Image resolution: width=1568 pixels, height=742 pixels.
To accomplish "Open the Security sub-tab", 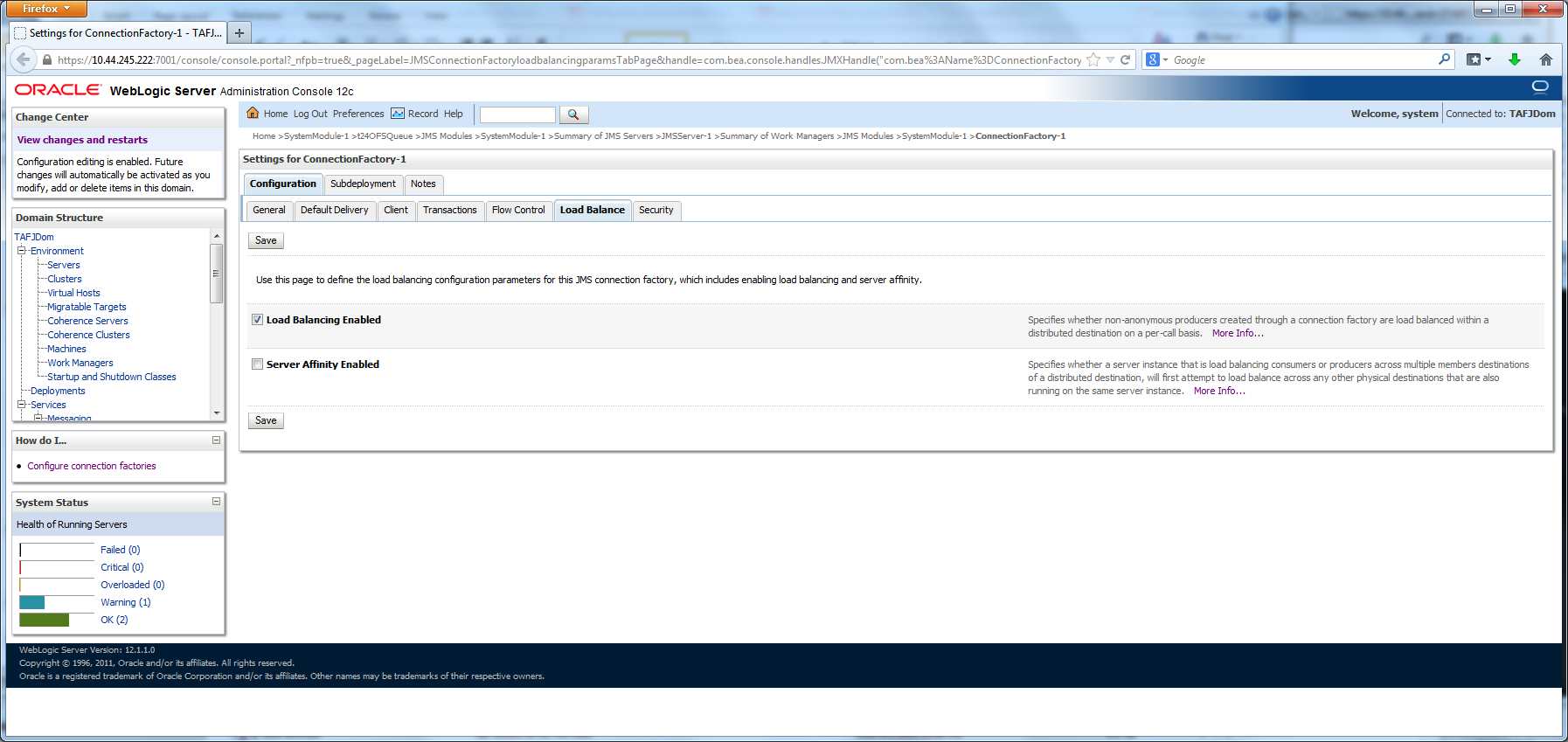I will [x=656, y=210].
